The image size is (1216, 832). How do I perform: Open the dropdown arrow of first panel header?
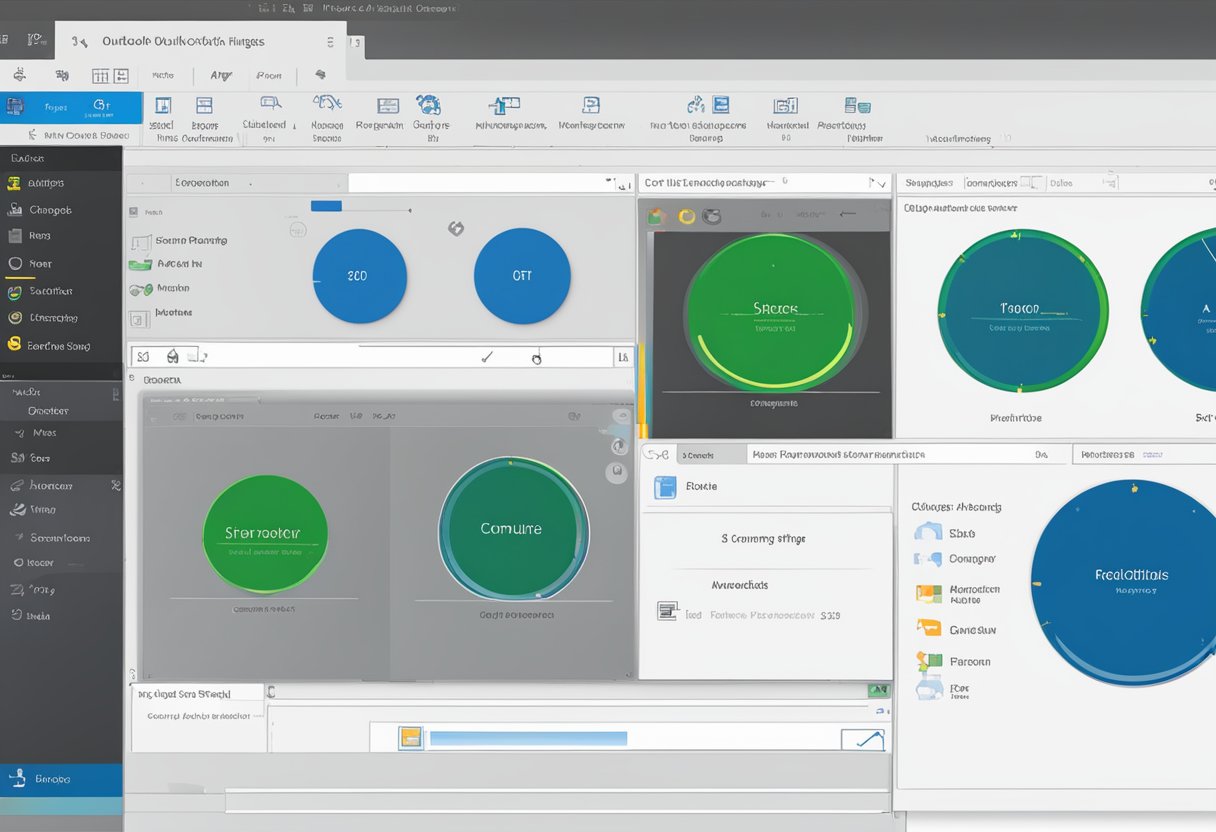(x=610, y=183)
